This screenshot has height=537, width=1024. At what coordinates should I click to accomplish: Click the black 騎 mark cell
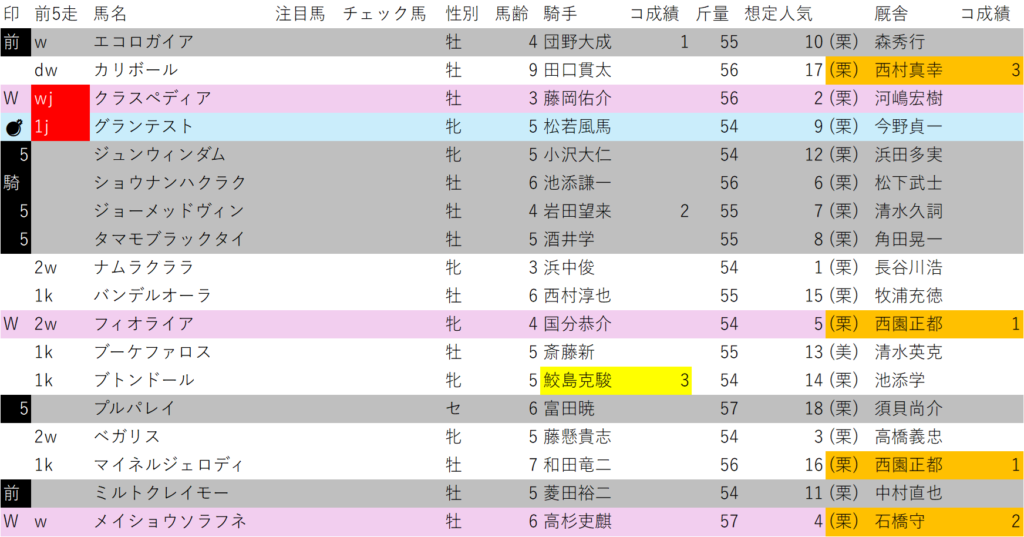point(13,183)
